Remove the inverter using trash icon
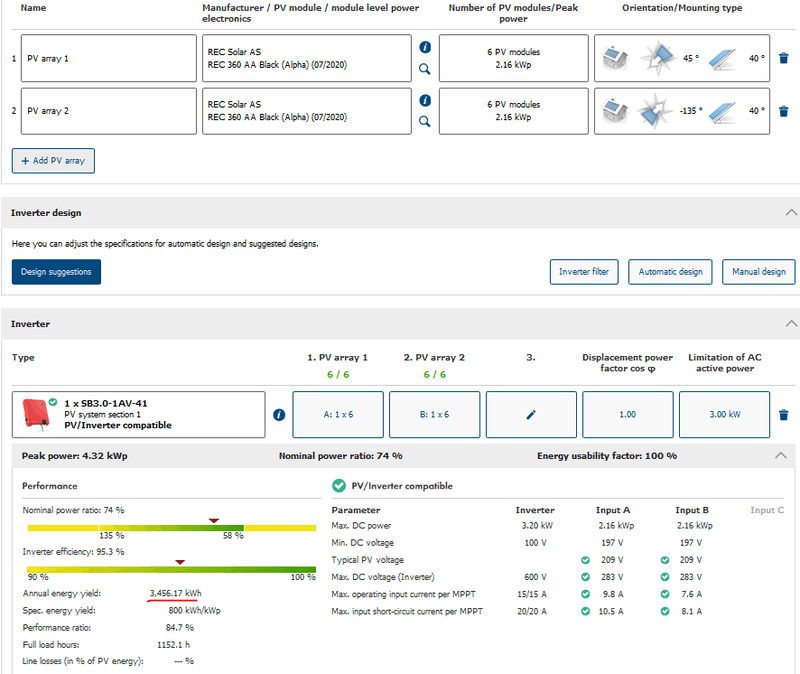The width and height of the screenshot is (800, 674). (784, 415)
